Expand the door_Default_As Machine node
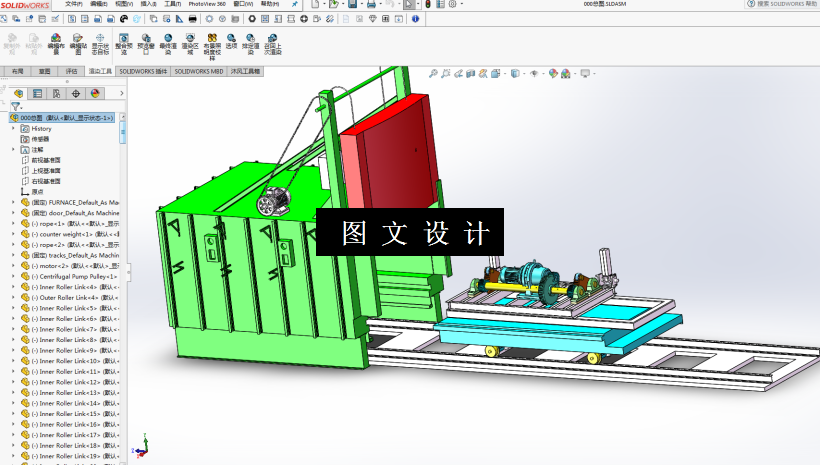This screenshot has height=465, width=820. click(x=14, y=213)
